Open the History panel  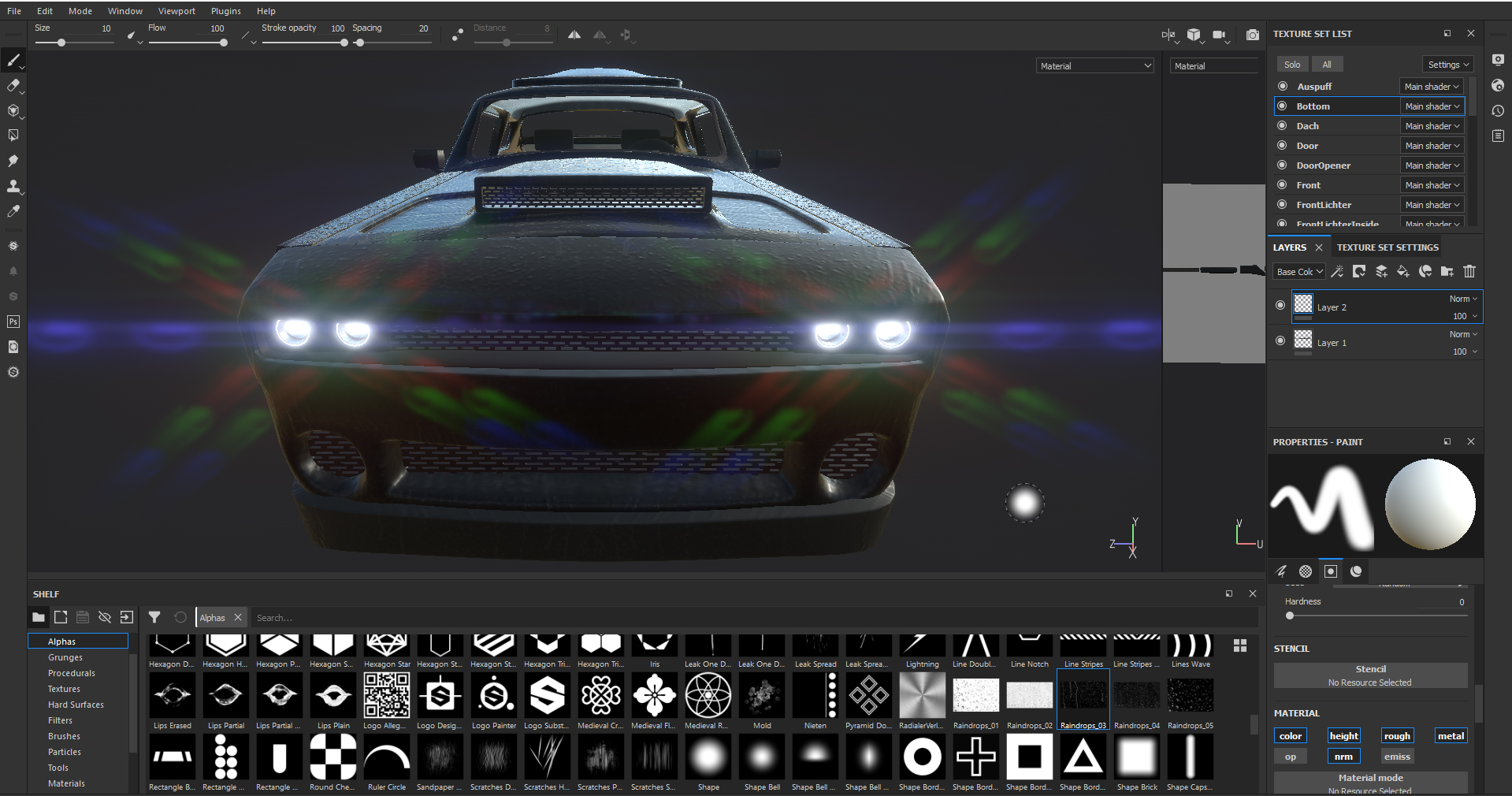coord(1498,110)
